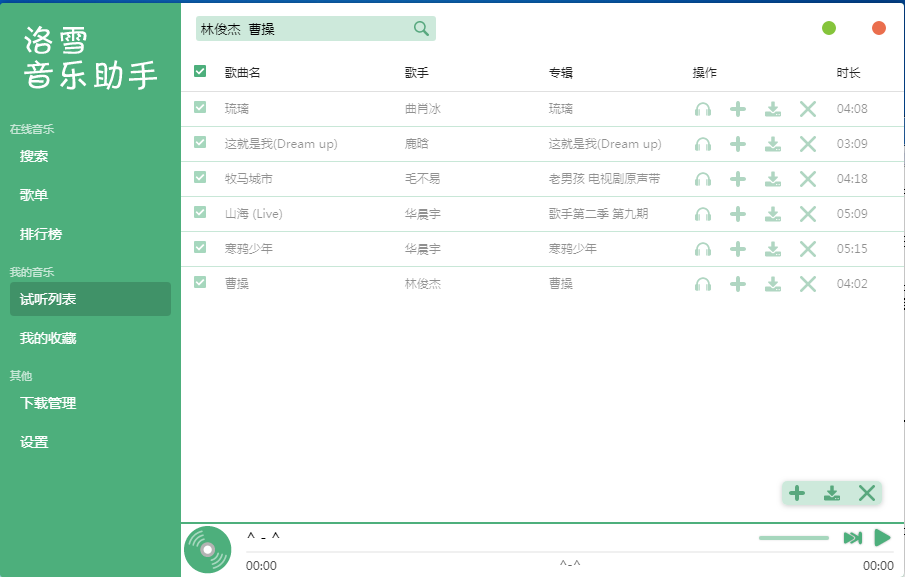Click singer name 鹿晗
905x577 pixels.
click(417, 144)
